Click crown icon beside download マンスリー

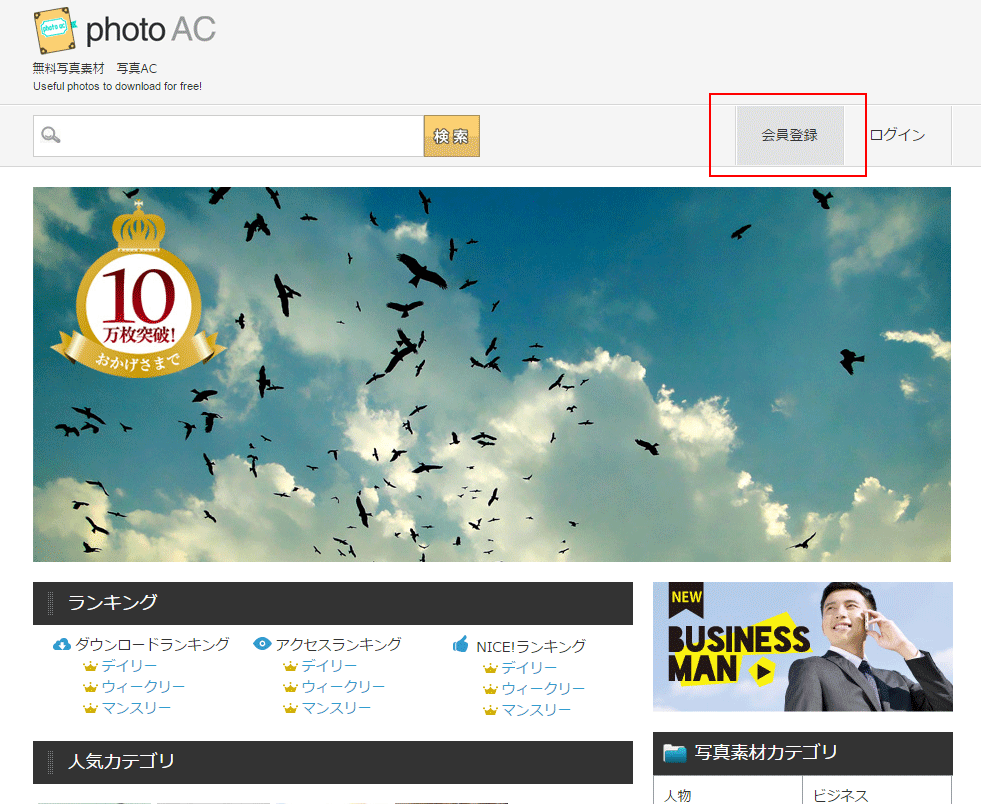click(91, 708)
